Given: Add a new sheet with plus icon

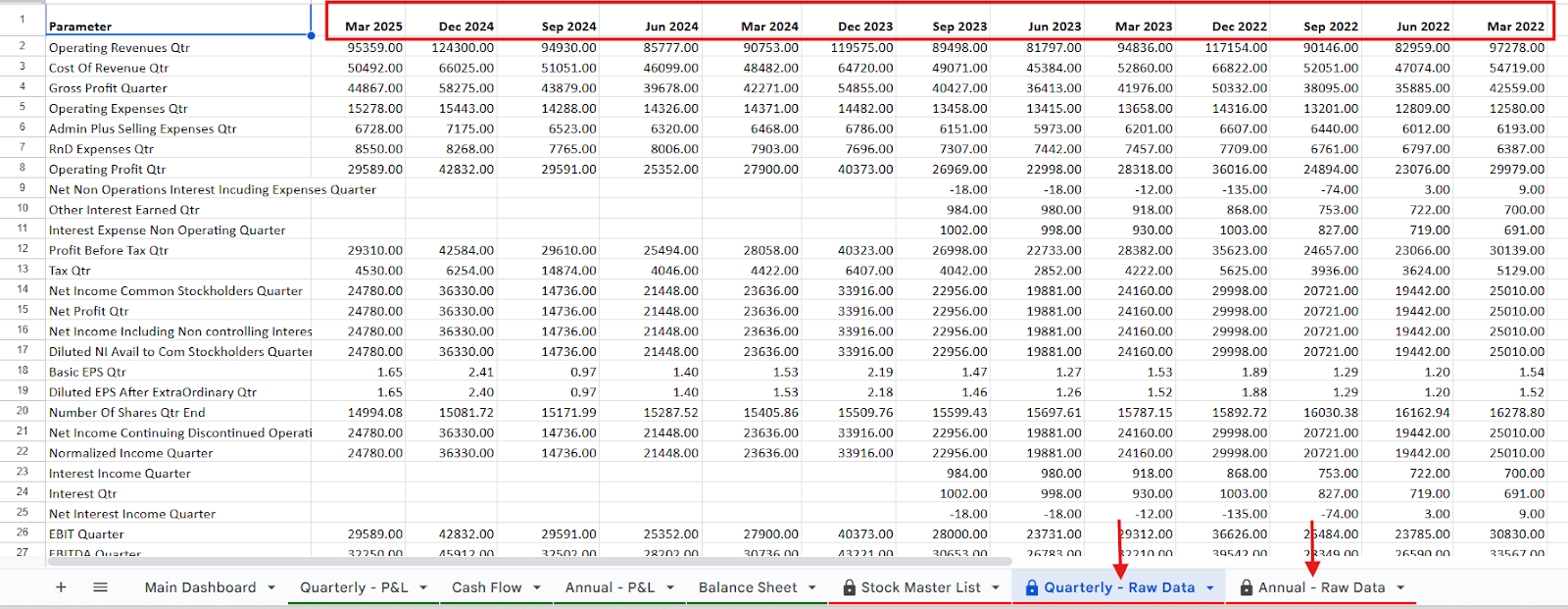Looking at the screenshot, I should [x=61, y=587].
